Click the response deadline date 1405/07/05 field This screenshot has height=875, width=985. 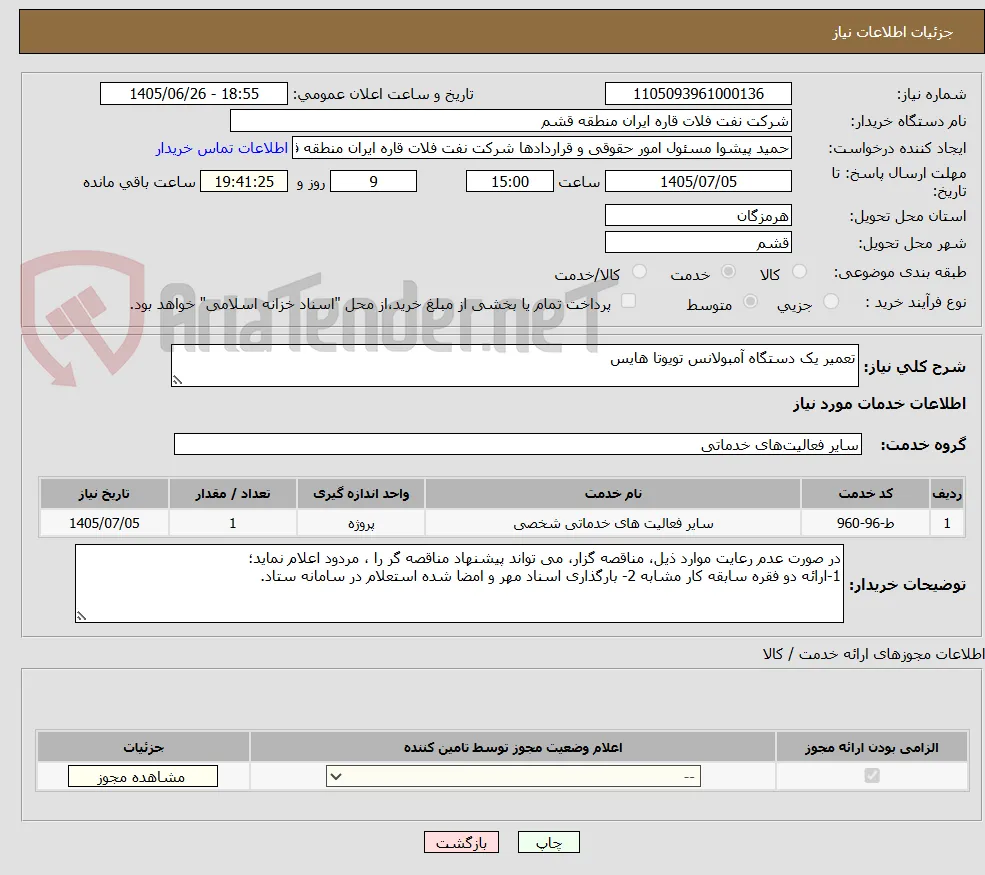(698, 182)
